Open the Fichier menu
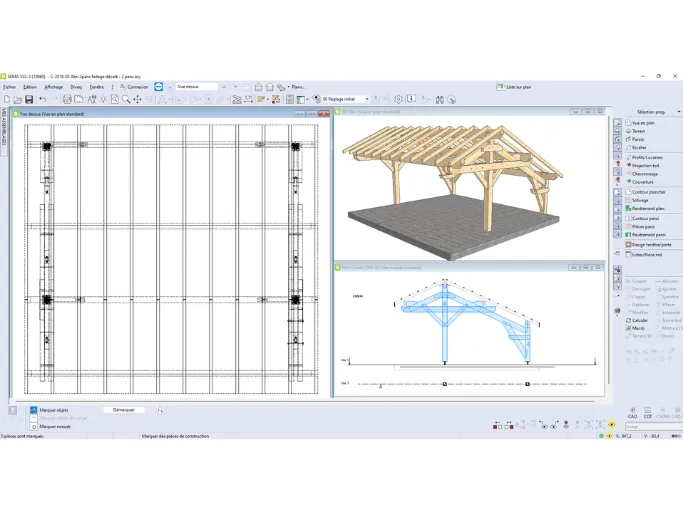This screenshot has width=683, height=512. pyautogui.click(x=10, y=87)
